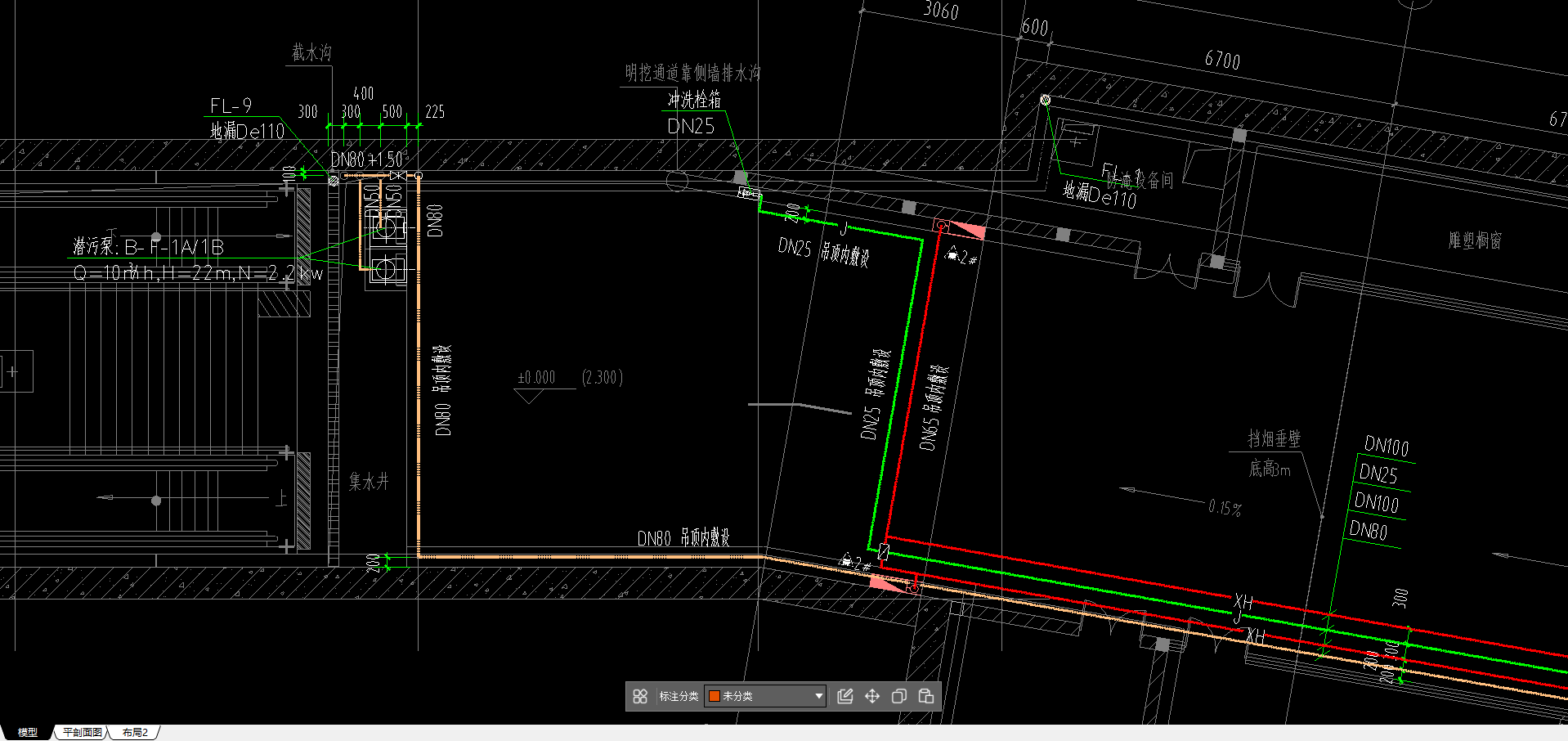Select the DN80 label in right pipe list
Screen dimensions: 1568x741
(1369, 530)
